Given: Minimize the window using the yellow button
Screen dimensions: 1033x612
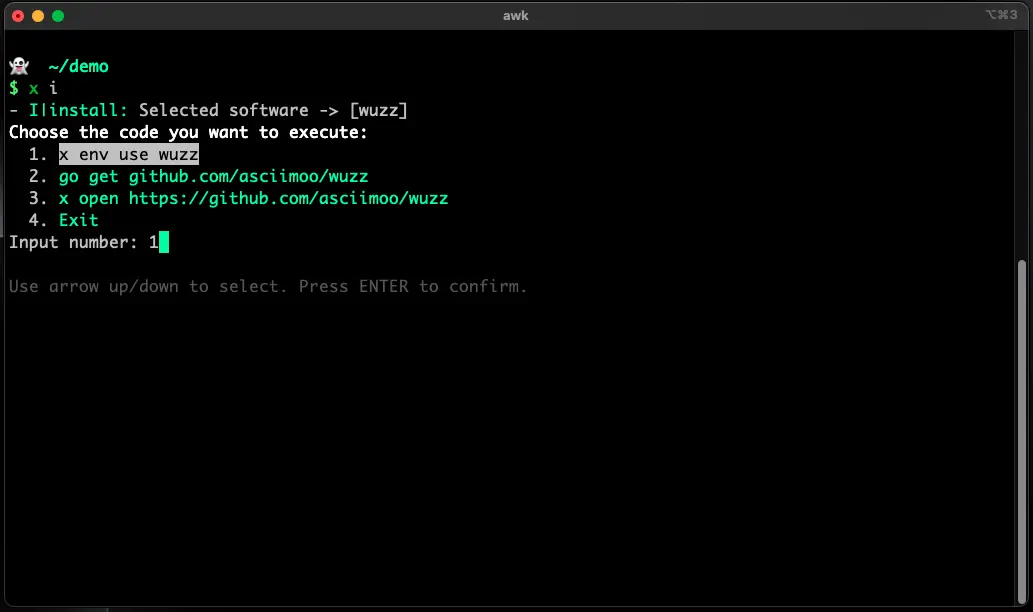Looking at the screenshot, I should (x=38, y=16).
